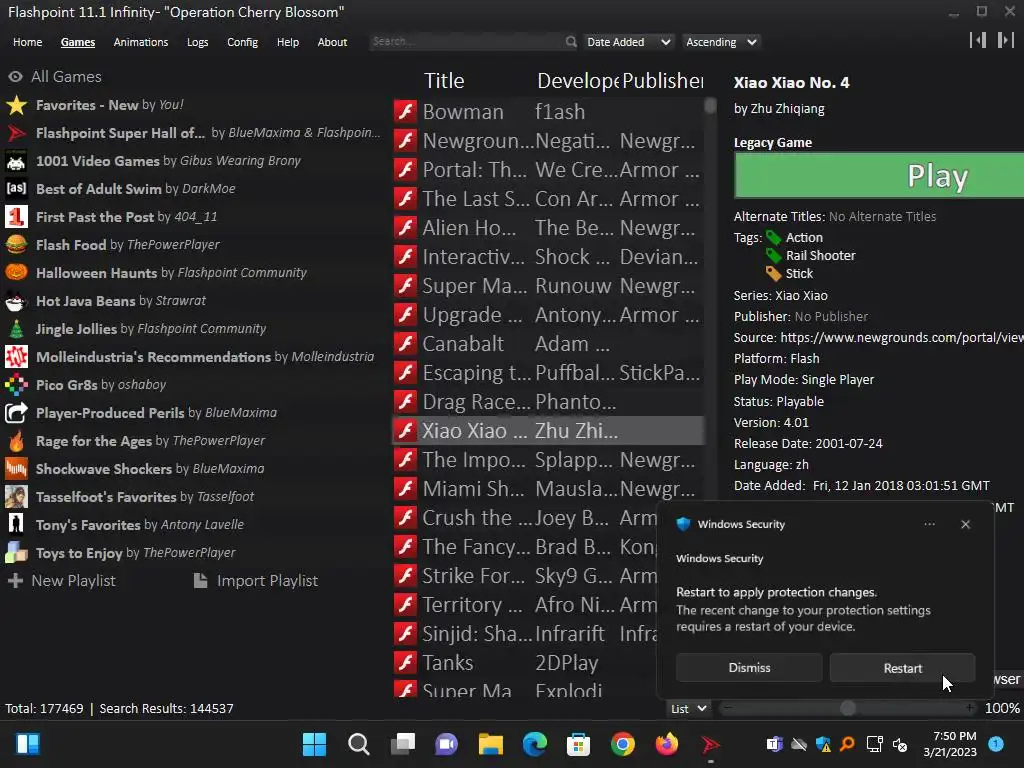Screen dimensions: 1024x768
Task: Click the search magnifier icon in toolbar
Action: [x=571, y=42]
